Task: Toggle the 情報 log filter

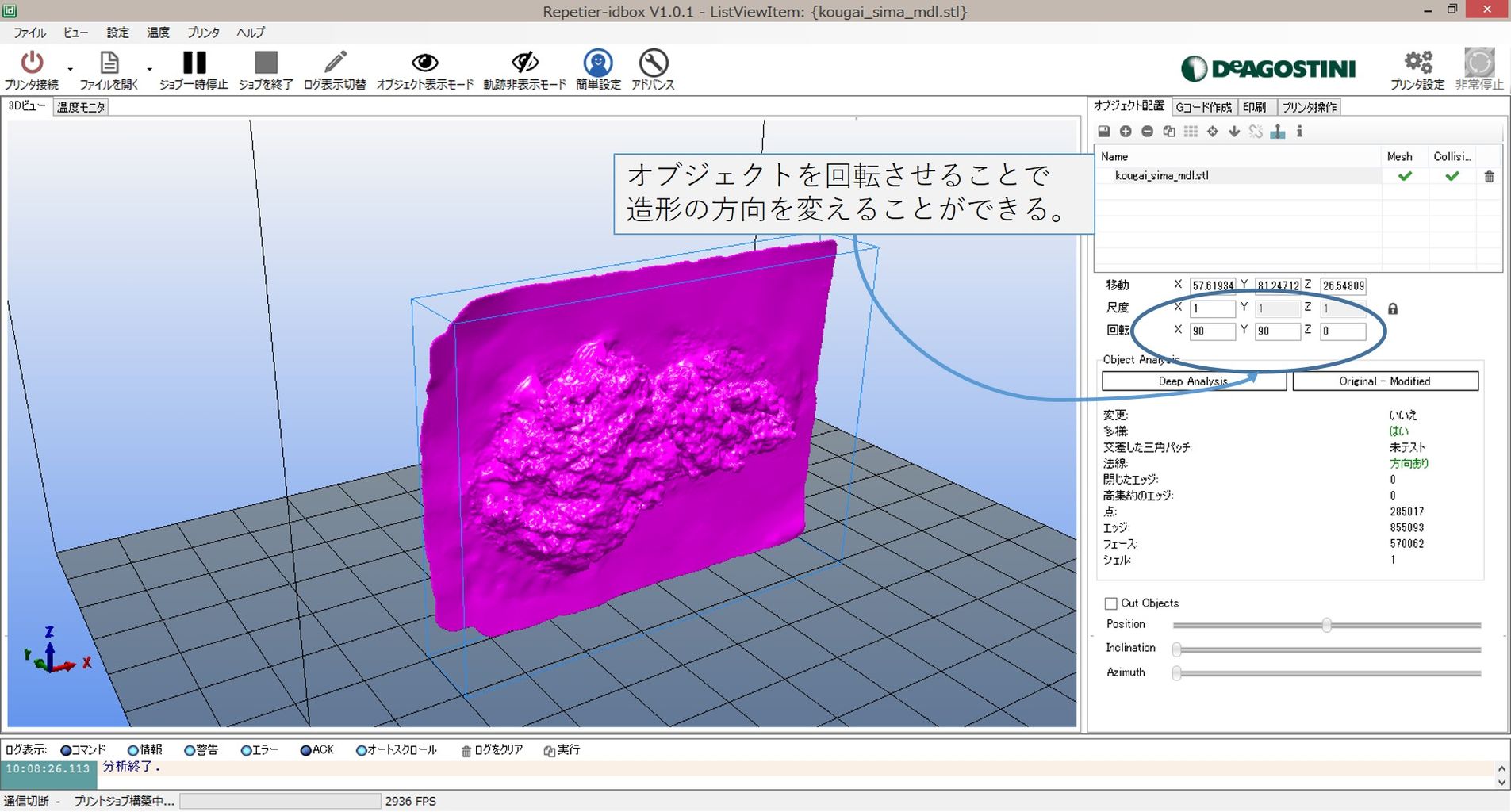Action: [145, 750]
